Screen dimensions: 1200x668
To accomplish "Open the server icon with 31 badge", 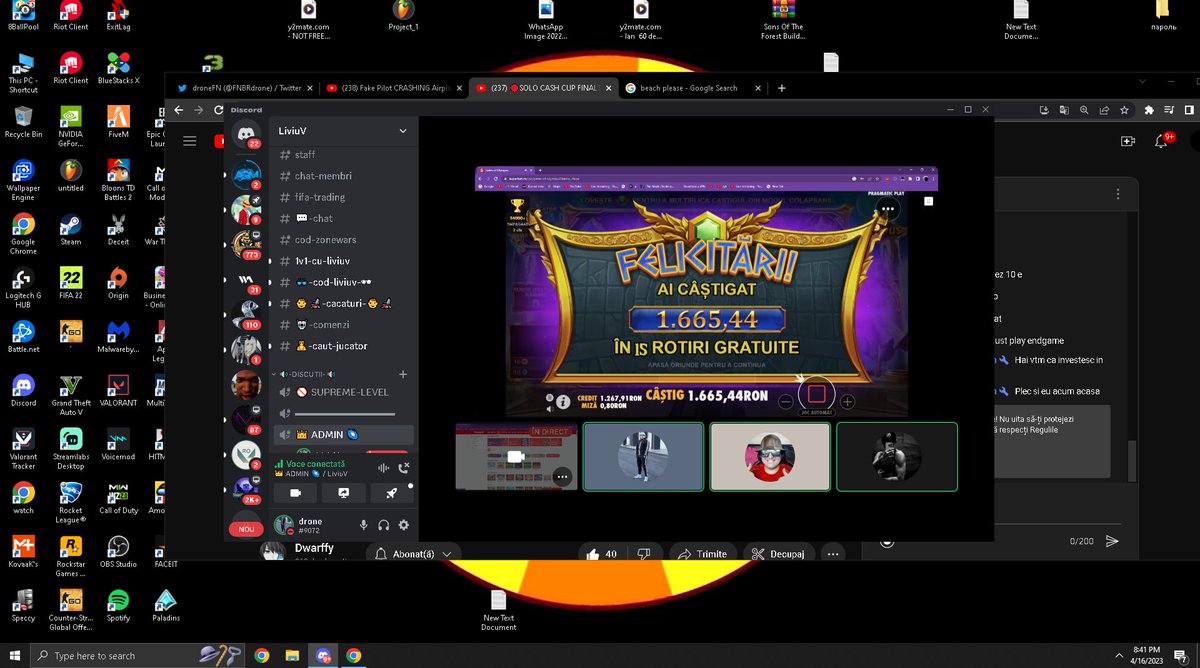I will [246, 279].
